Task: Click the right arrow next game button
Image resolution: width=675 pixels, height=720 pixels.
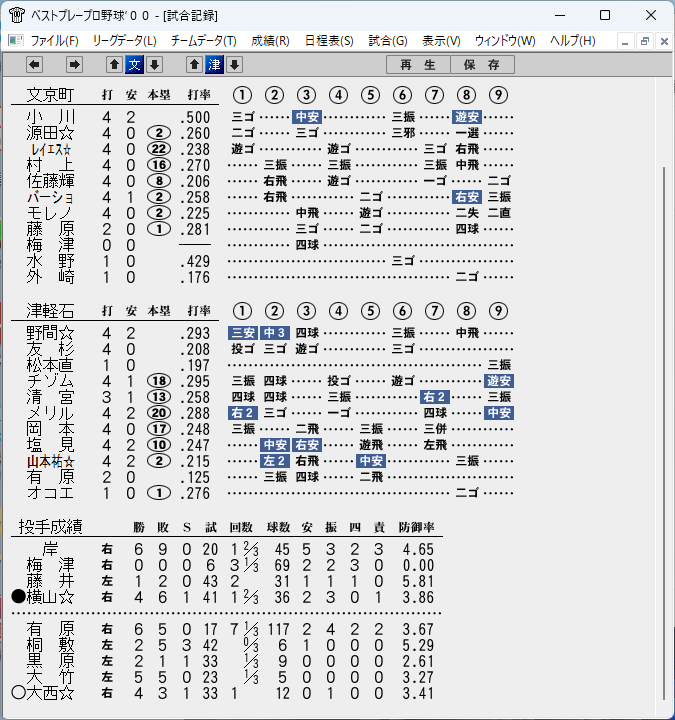Action: click(x=74, y=65)
